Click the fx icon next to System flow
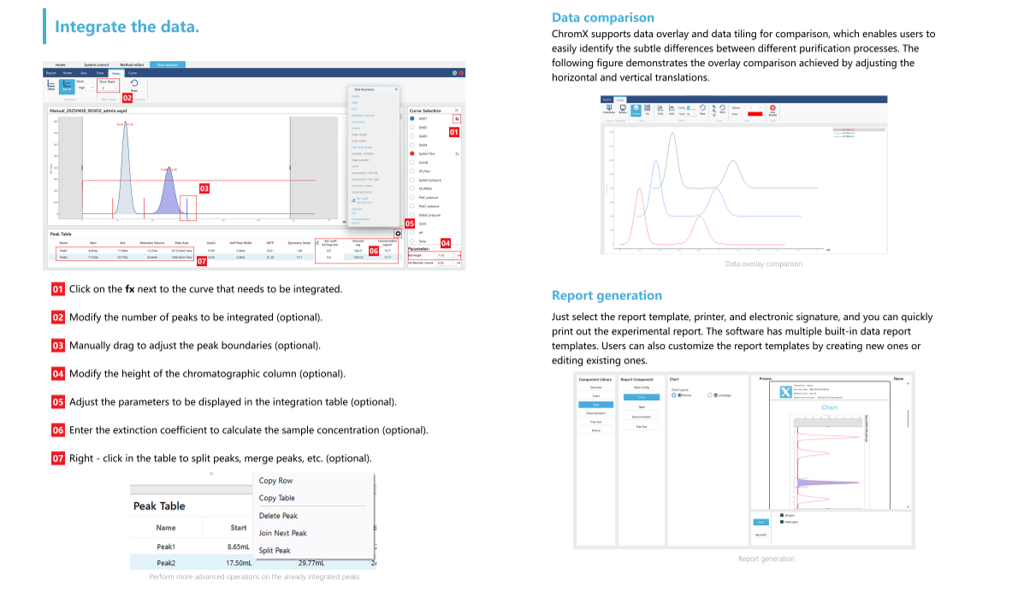 (457, 154)
